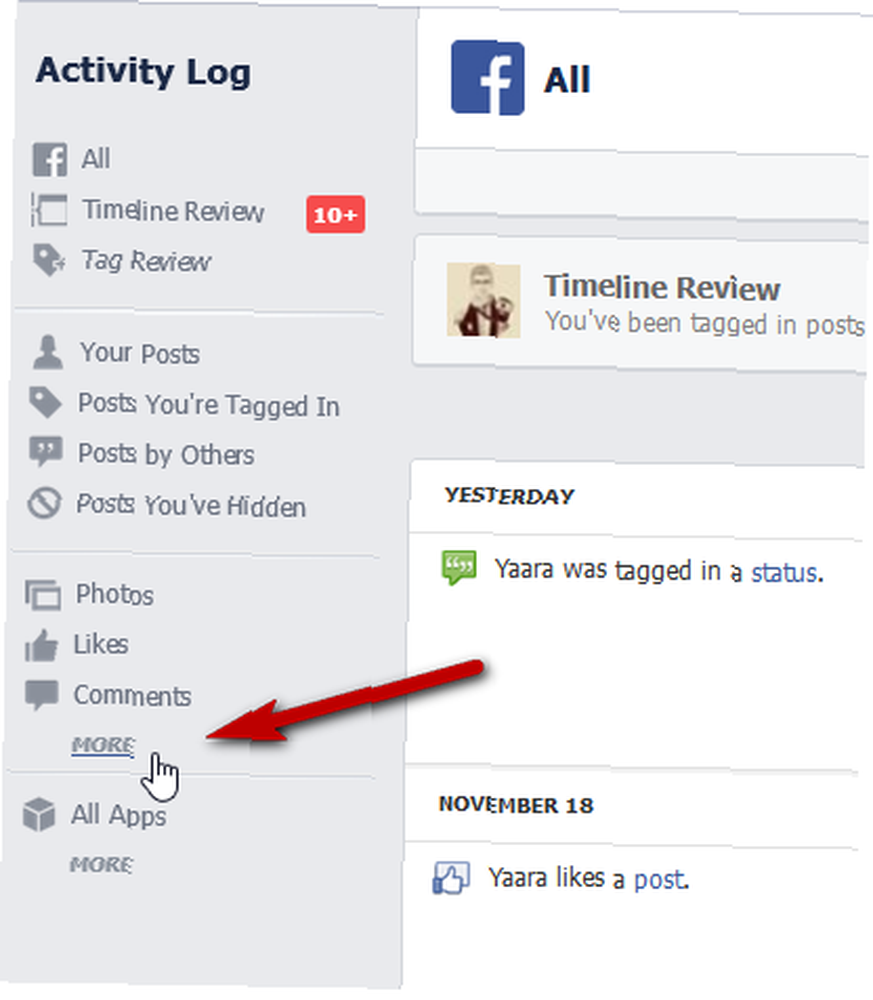Expand MORE under Comments
Image resolution: width=873 pixels, height=1000 pixels.
(x=103, y=744)
